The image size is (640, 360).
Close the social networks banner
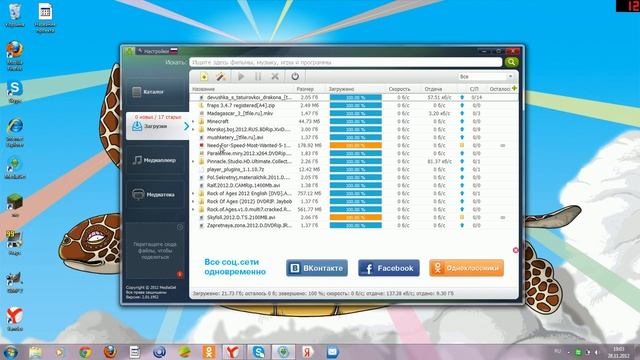click(x=516, y=250)
